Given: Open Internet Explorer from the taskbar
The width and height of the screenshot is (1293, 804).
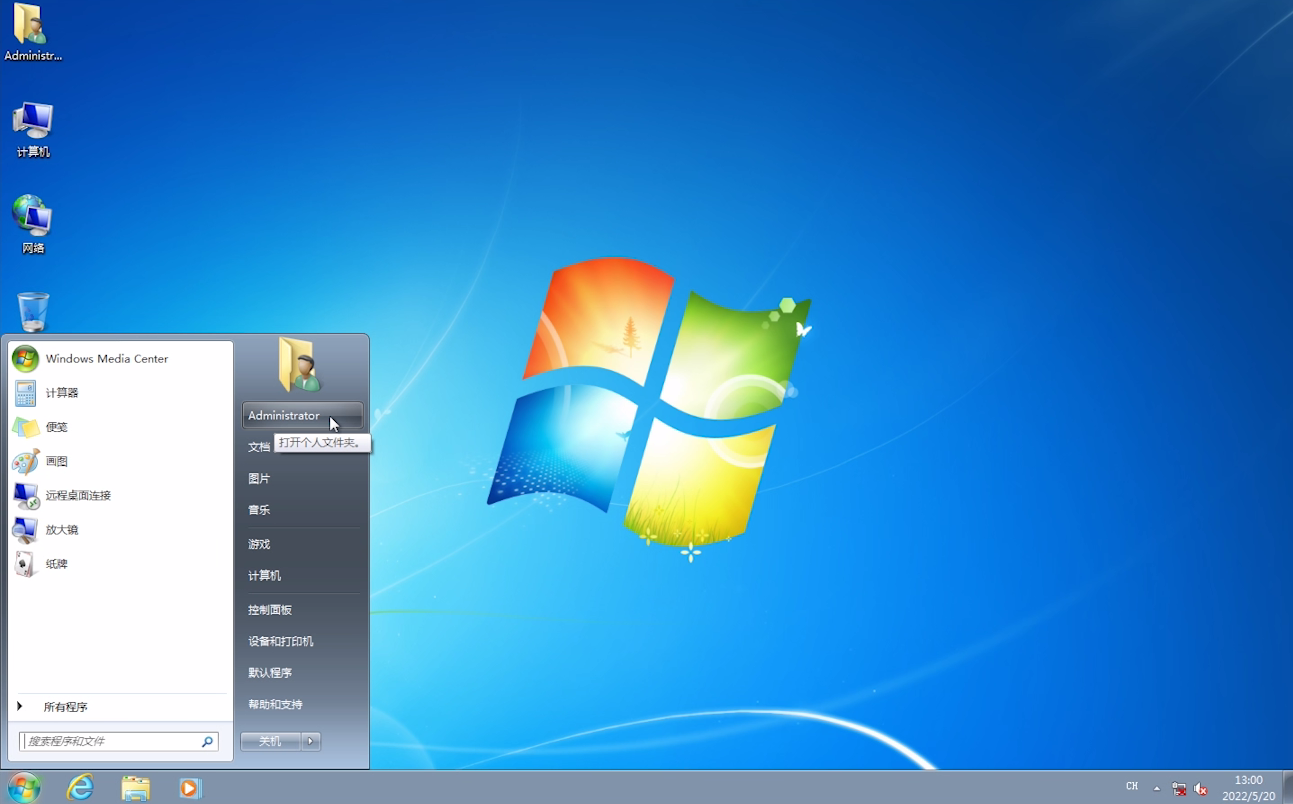Looking at the screenshot, I should click(80, 788).
